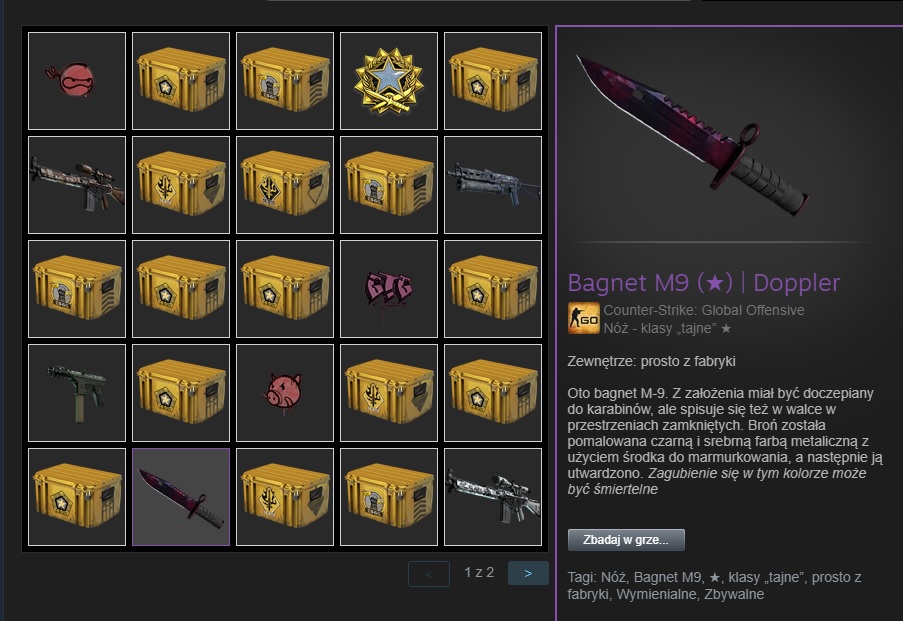This screenshot has height=621, width=903.
Task: Select the yellow case right of the pig graffiti
Action: pyautogui.click(x=389, y=393)
